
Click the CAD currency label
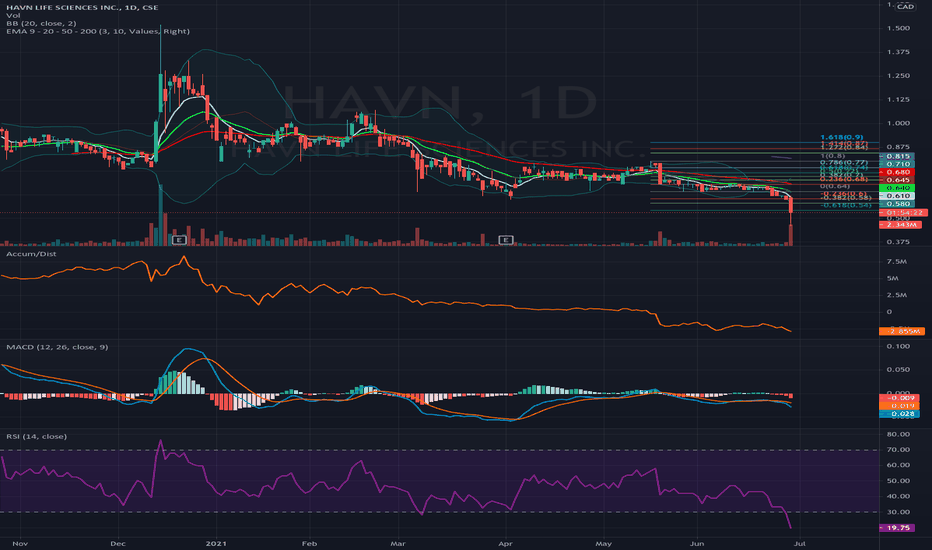click(905, 7)
